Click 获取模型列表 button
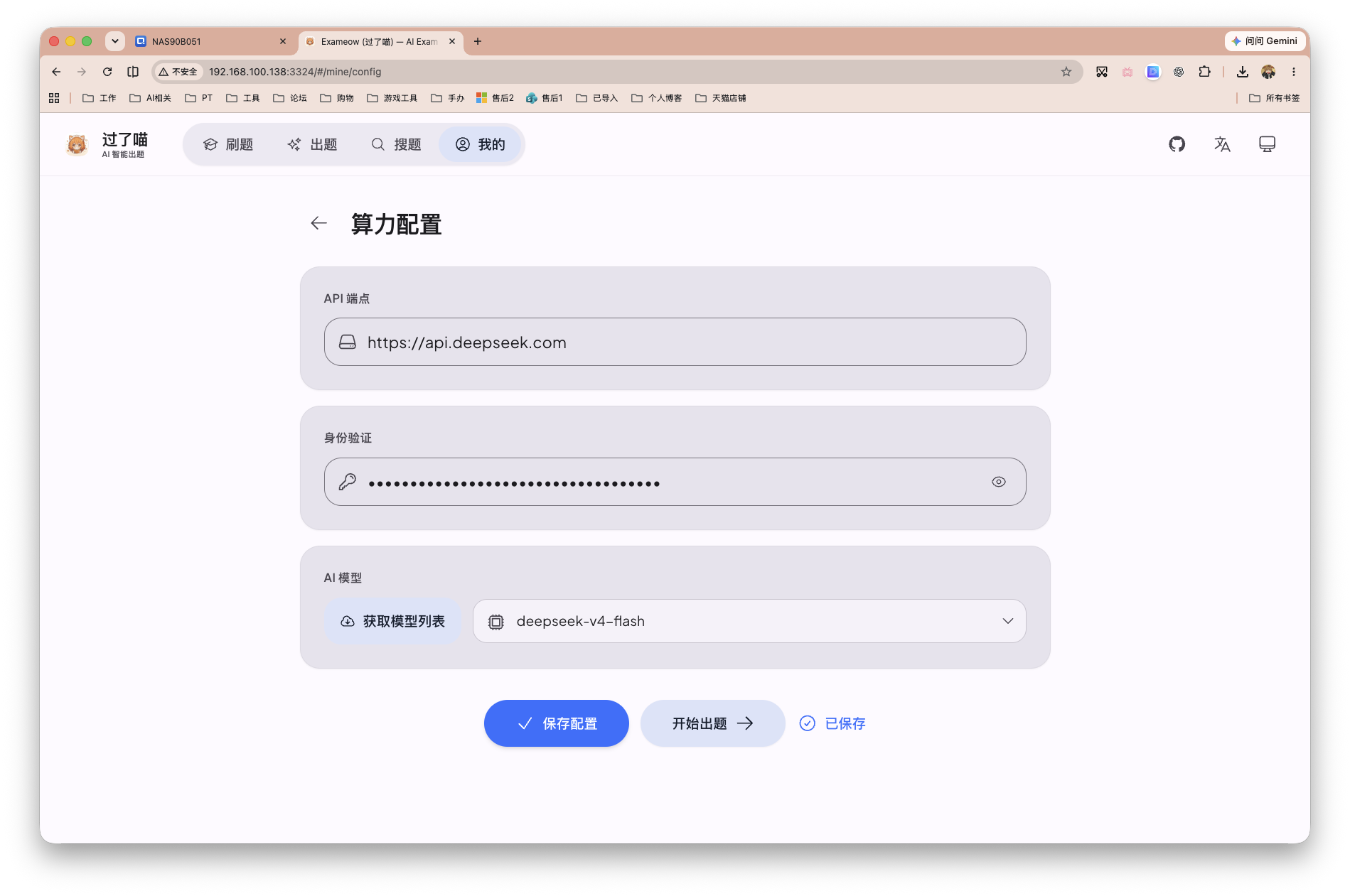 (392, 621)
